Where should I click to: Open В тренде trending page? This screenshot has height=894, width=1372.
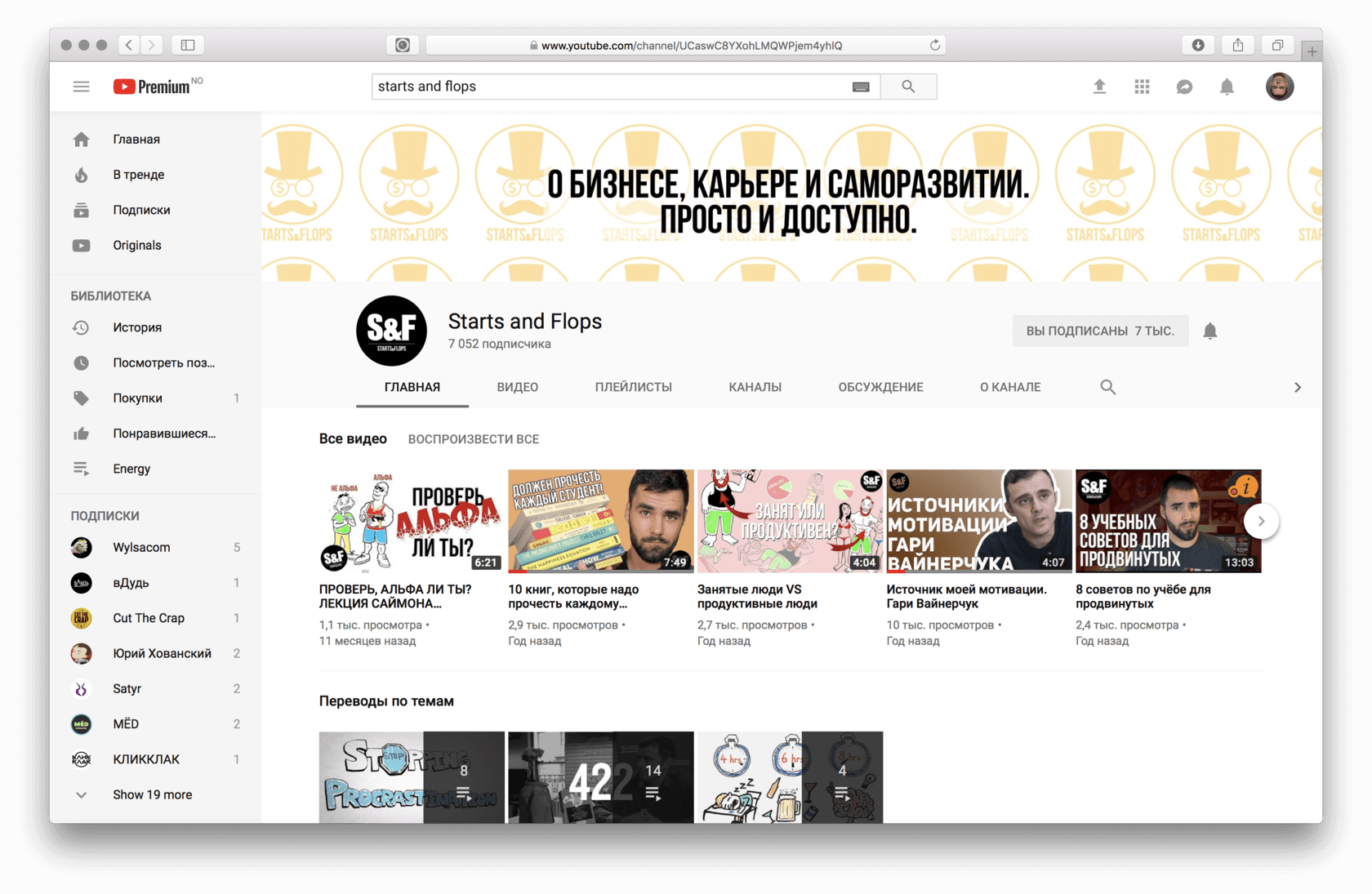coord(155,175)
